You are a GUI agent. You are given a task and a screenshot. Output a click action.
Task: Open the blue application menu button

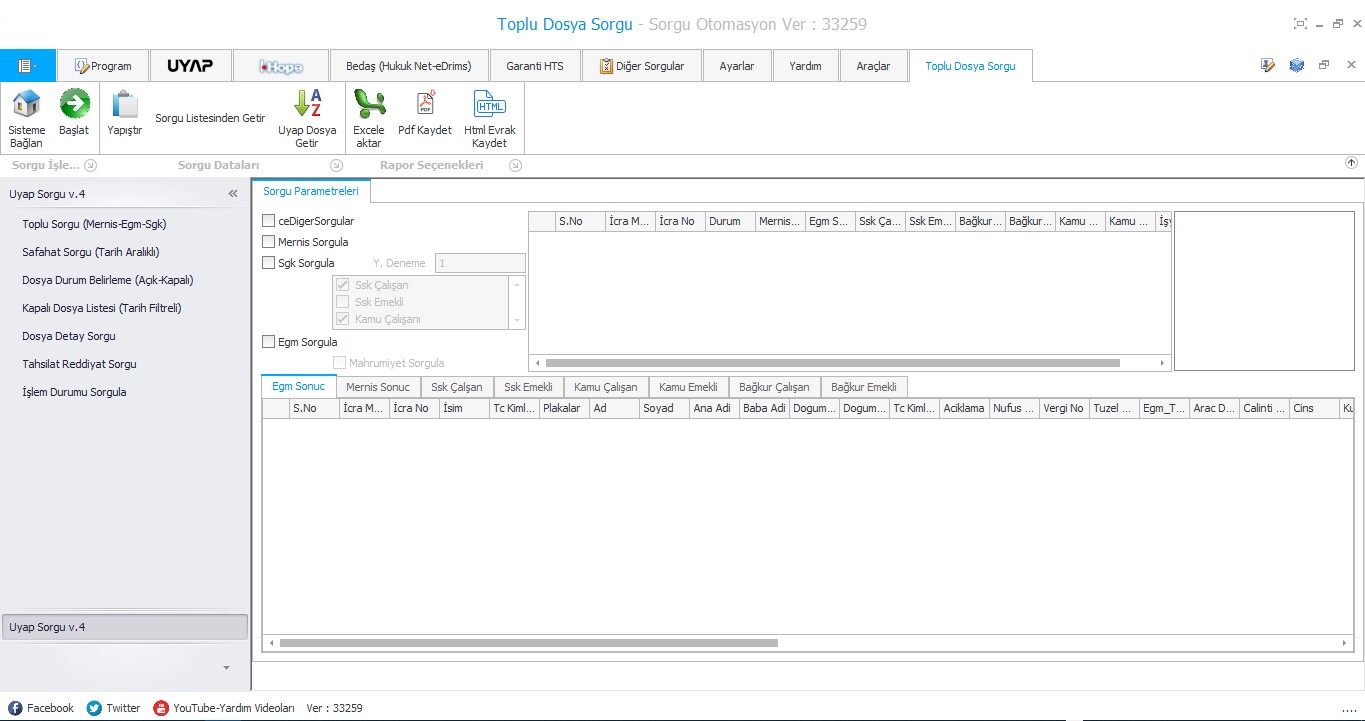click(28, 66)
